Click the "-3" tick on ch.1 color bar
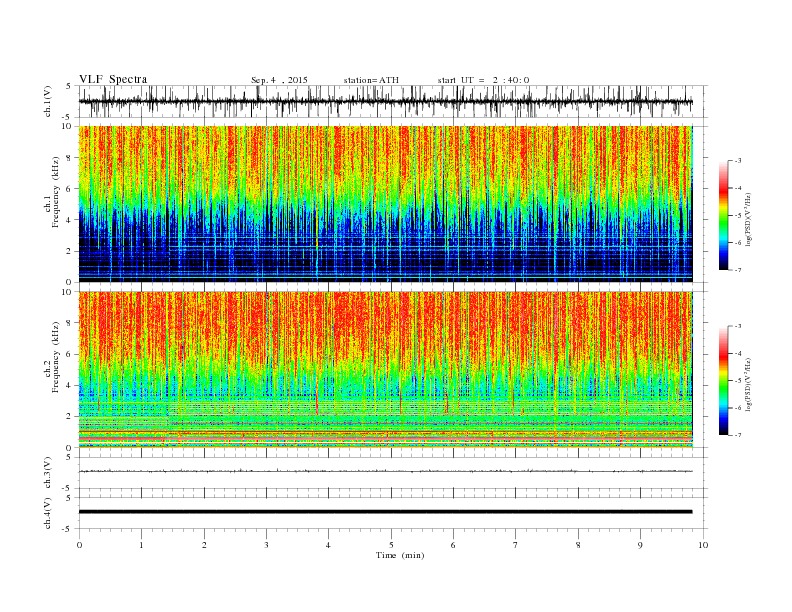Image resolution: width=792 pixels, height=612 pixels. point(738,161)
